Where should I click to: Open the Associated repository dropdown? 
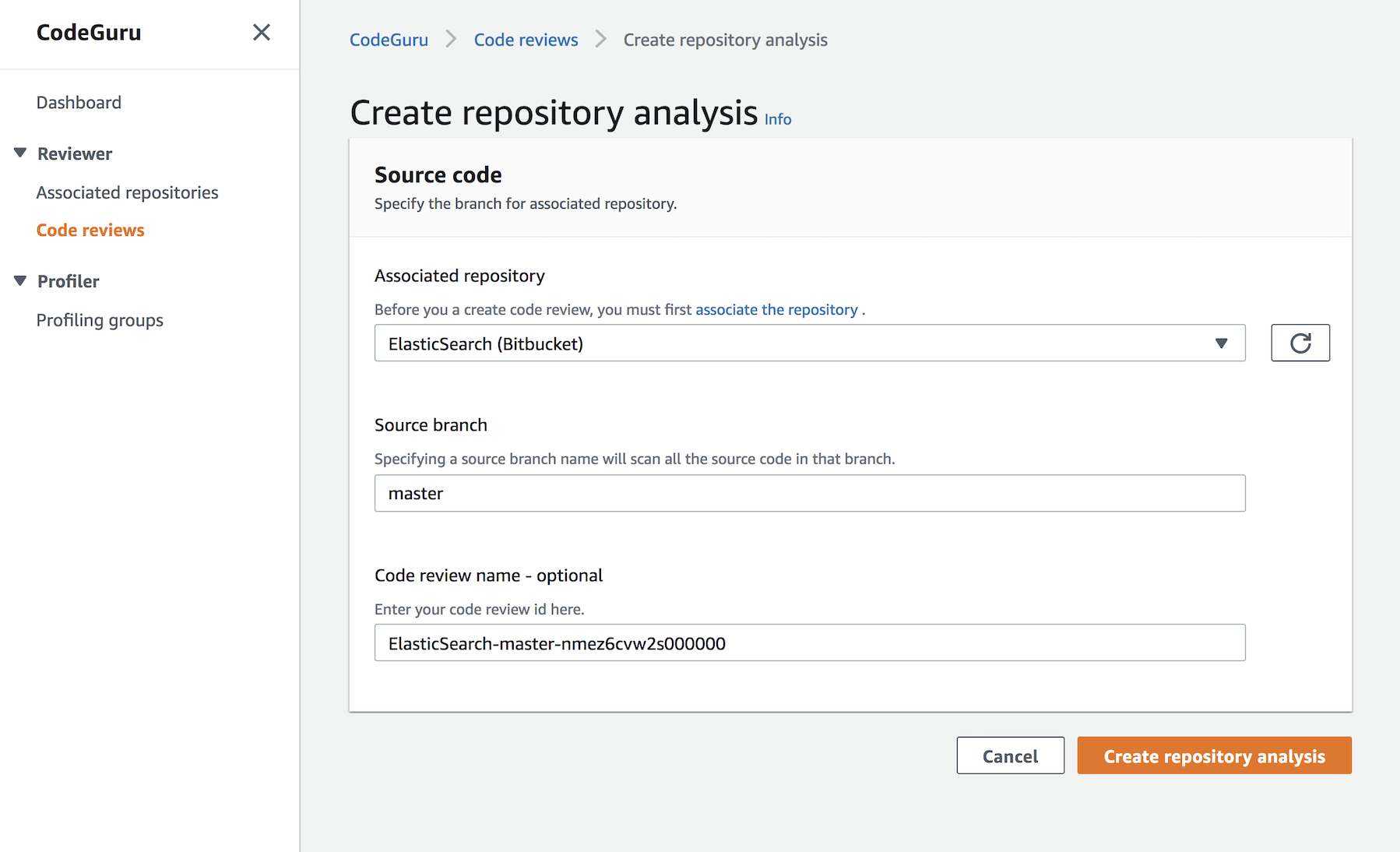point(810,343)
